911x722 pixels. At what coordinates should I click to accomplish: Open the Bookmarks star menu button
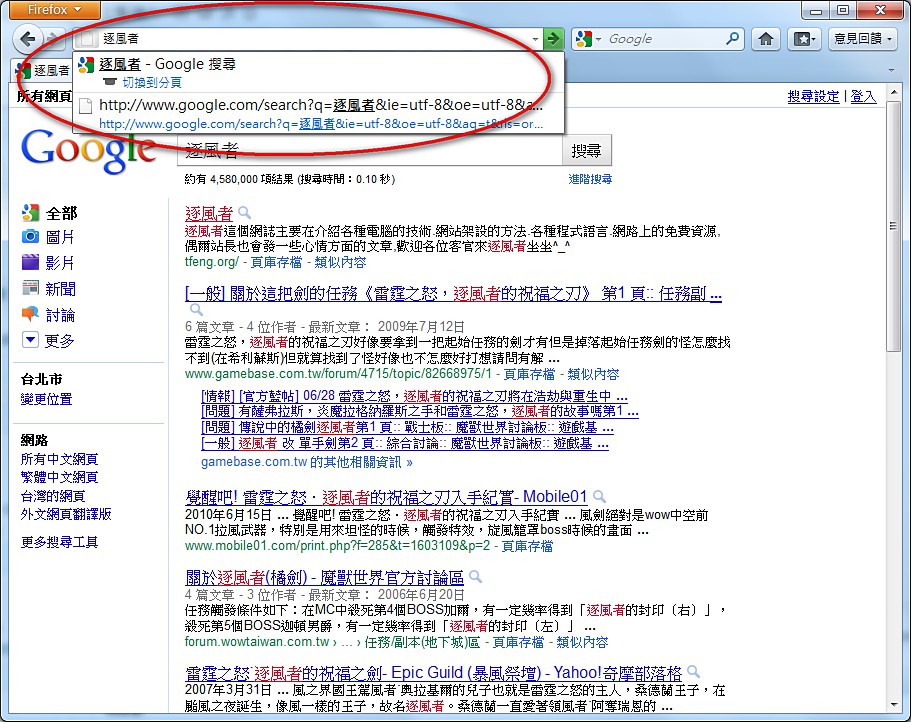tap(805, 39)
